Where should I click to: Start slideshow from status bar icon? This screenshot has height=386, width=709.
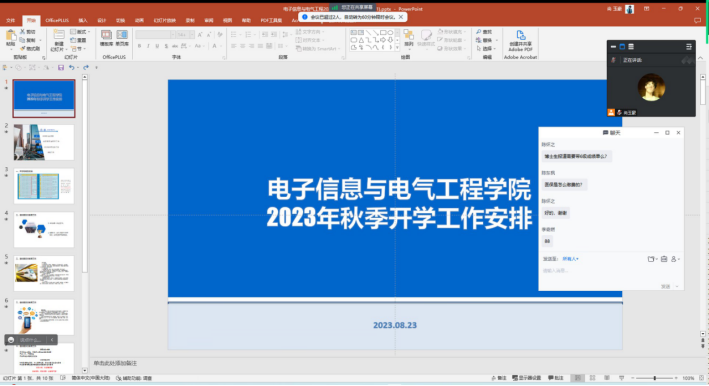(x=622, y=378)
